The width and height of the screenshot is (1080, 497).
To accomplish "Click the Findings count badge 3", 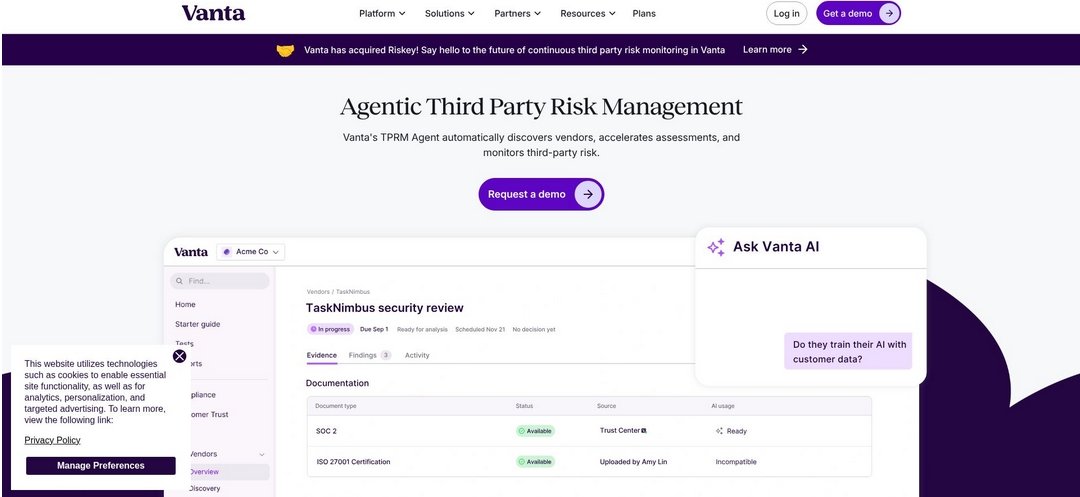I will pos(386,355).
